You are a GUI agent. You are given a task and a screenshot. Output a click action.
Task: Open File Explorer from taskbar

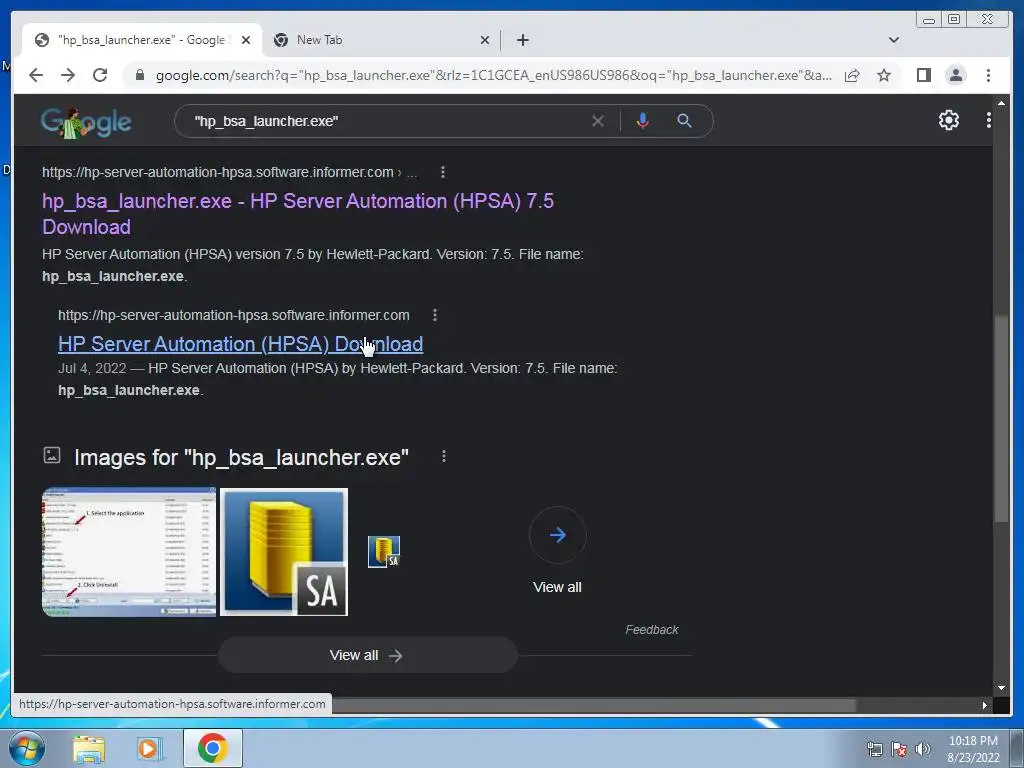pos(89,749)
